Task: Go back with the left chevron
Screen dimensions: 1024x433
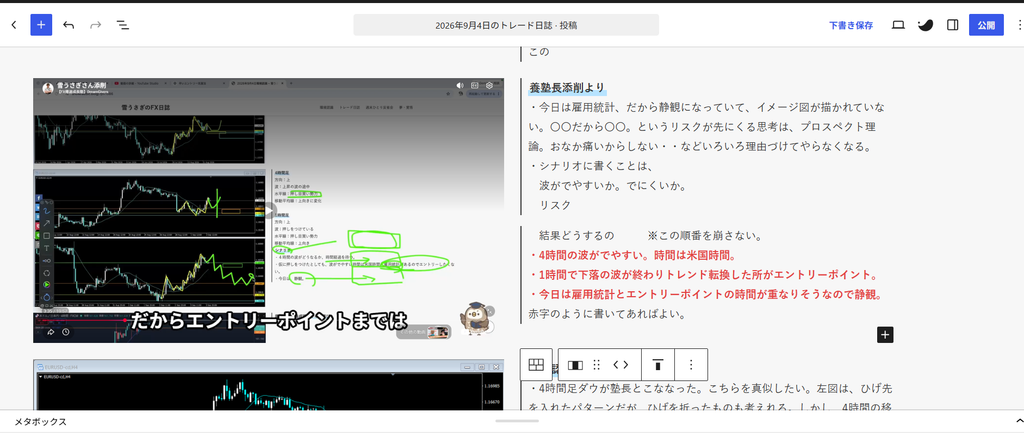Action: [14, 25]
